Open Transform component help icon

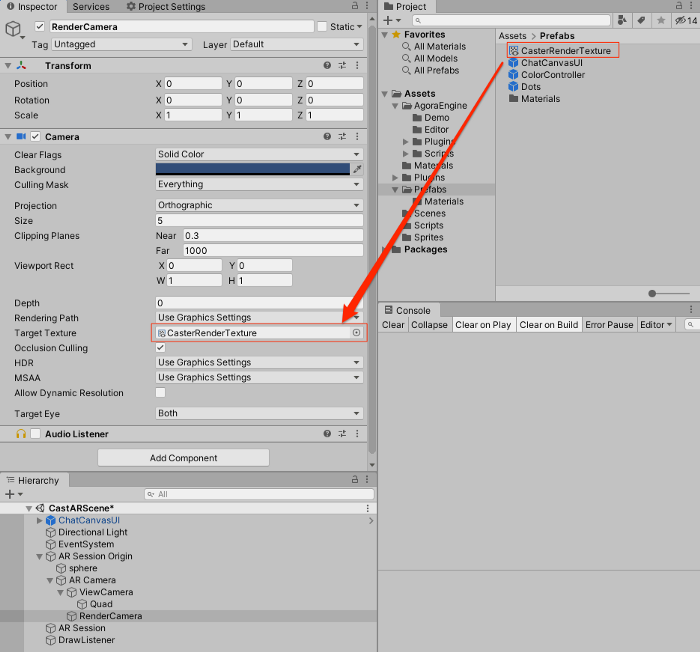(x=327, y=66)
